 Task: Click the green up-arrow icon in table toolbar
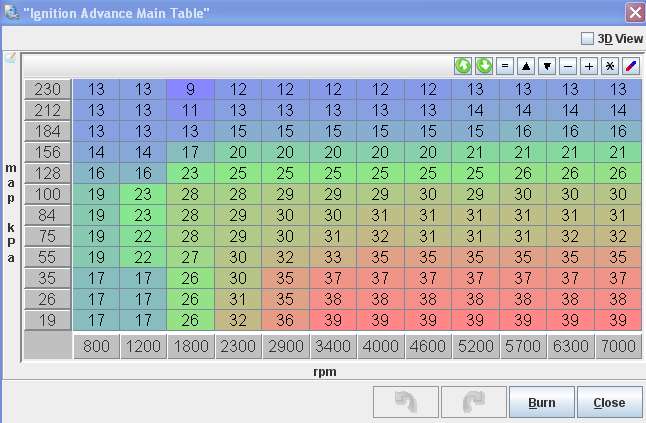pos(463,66)
